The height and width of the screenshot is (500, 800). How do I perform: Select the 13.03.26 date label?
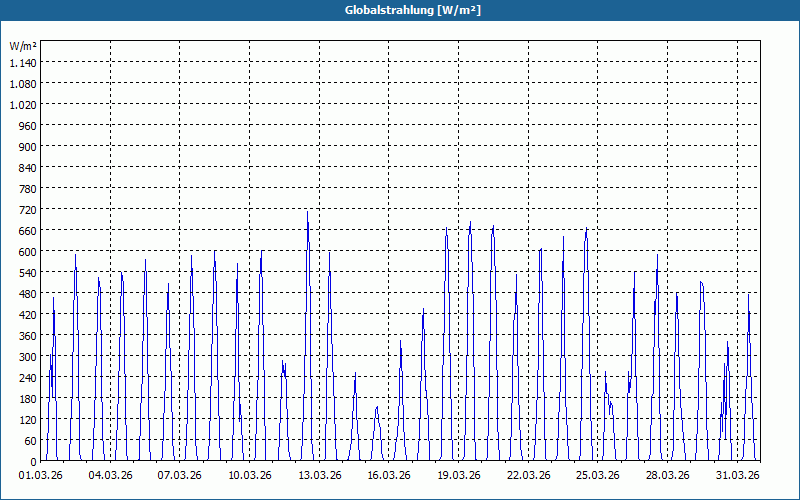319,475
